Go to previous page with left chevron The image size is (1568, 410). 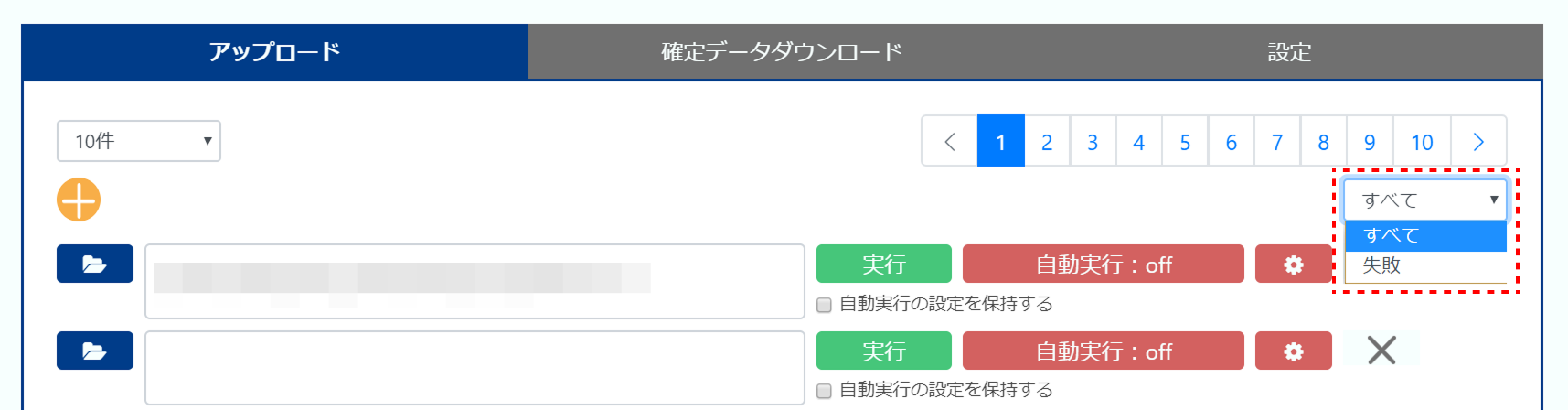(950, 141)
